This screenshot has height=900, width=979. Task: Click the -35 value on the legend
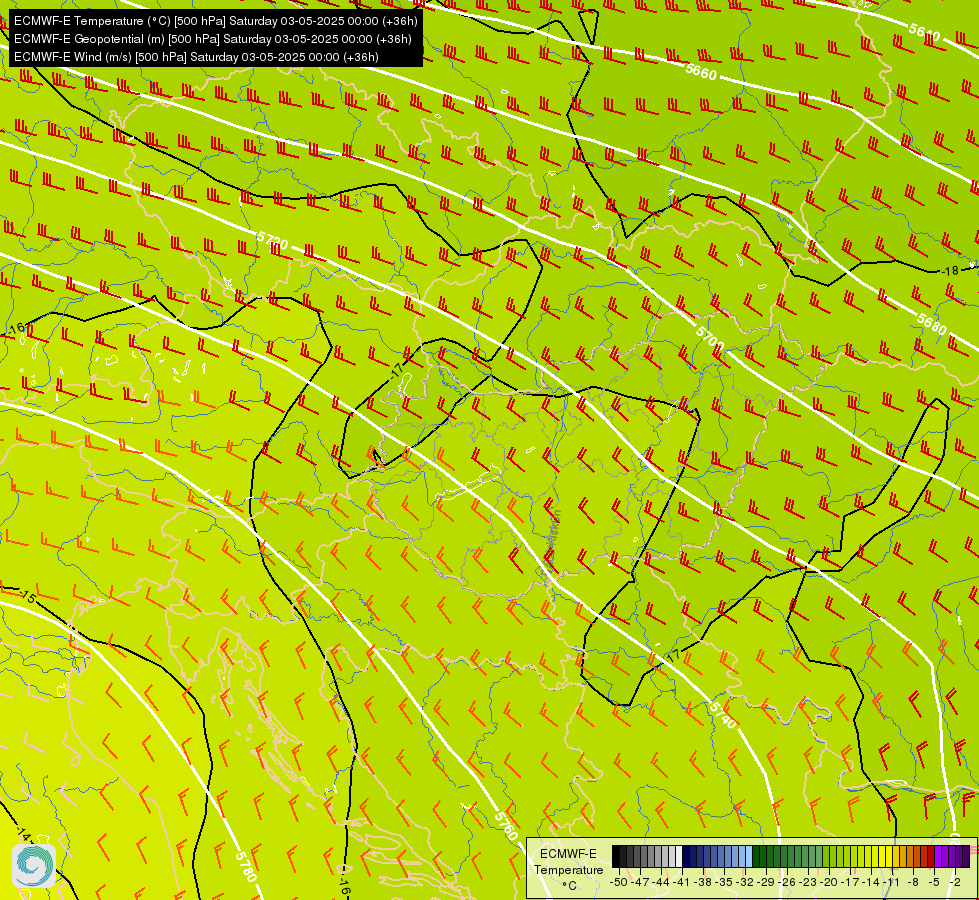tap(724, 882)
